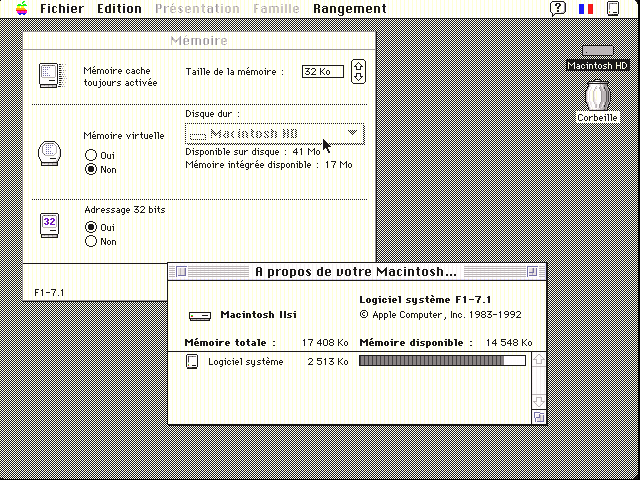Click the Mémoire virtuelle round monitor icon
640x480 pixels.
pyautogui.click(x=49, y=153)
